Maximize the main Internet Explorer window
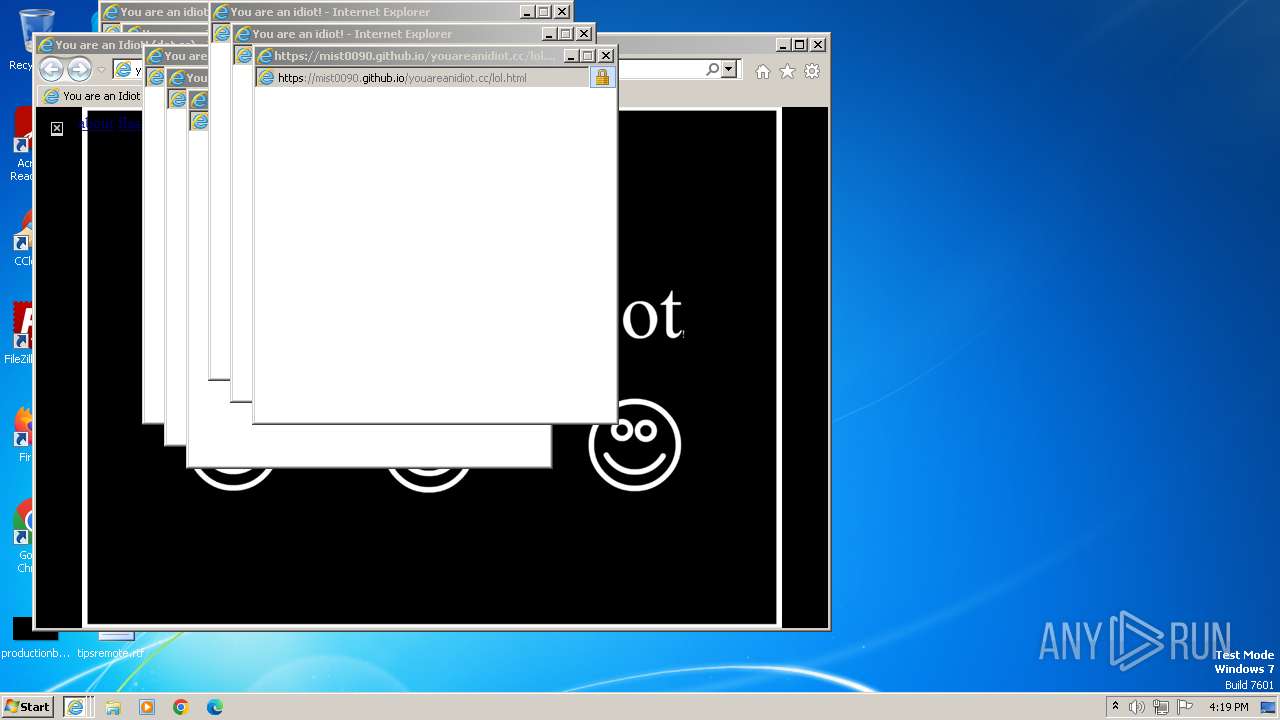This screenshot has height=720, width=1280. [800, 44]
